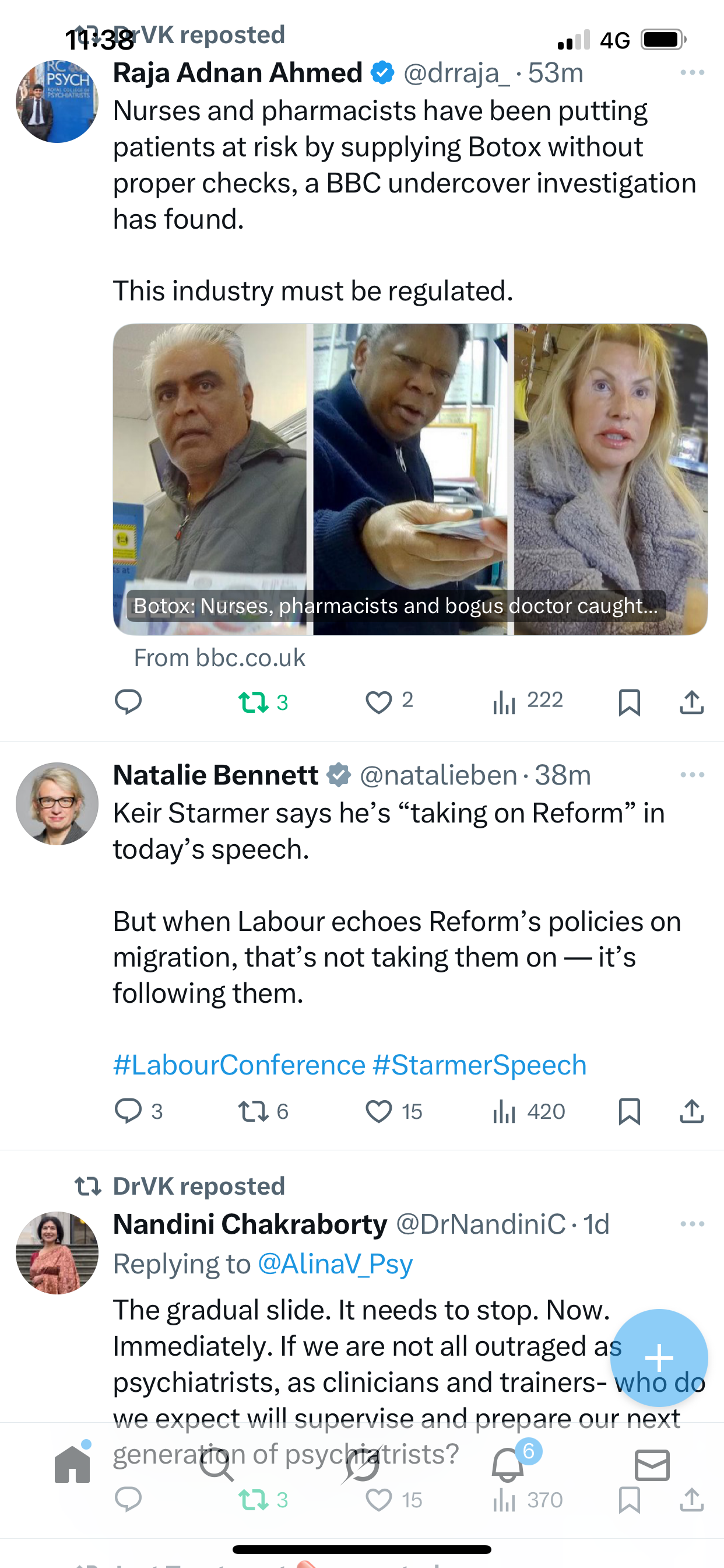Undo repost on Raja Adnan Ahmed's post

[x=254, y=702]
